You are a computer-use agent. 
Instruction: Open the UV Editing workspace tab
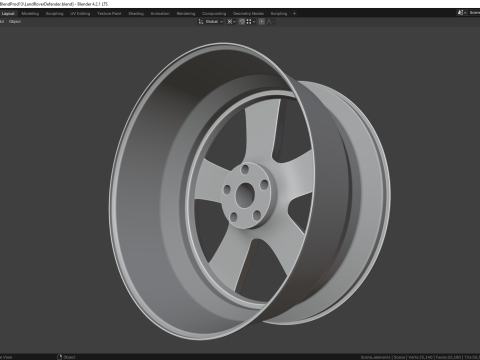[80, 14]
